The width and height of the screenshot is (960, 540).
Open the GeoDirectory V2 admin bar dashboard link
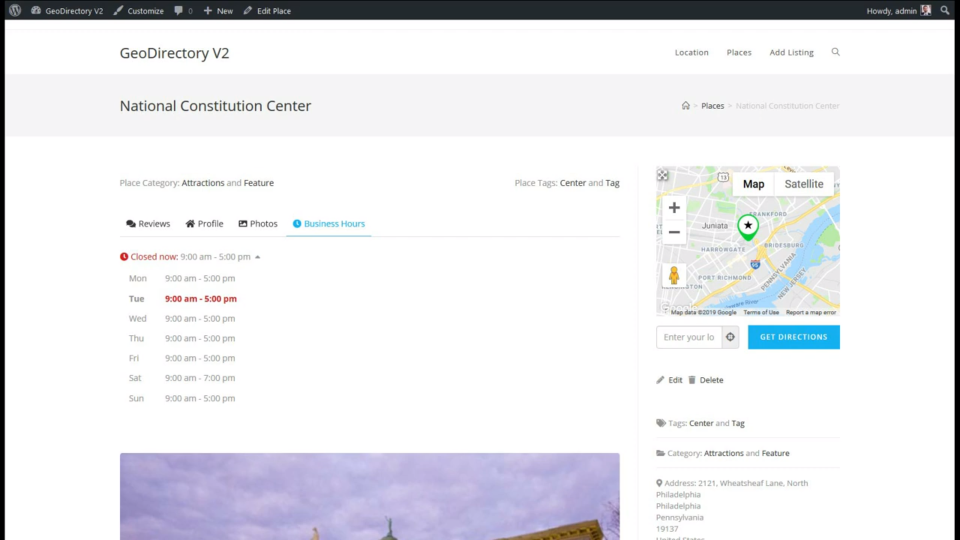click(67, 10)
